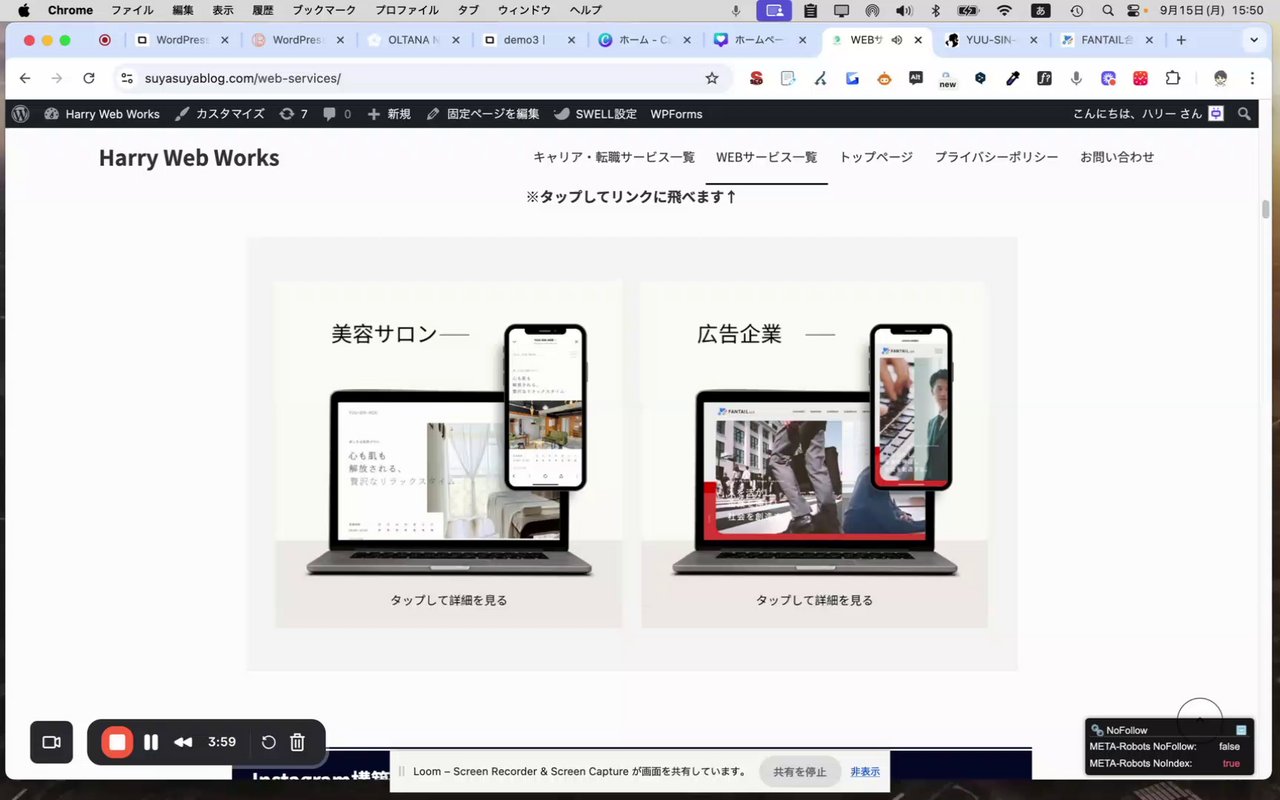Click the Harry Web Works site title
This screenshot has height=800, width=1280.
click(x=189, y=158)
